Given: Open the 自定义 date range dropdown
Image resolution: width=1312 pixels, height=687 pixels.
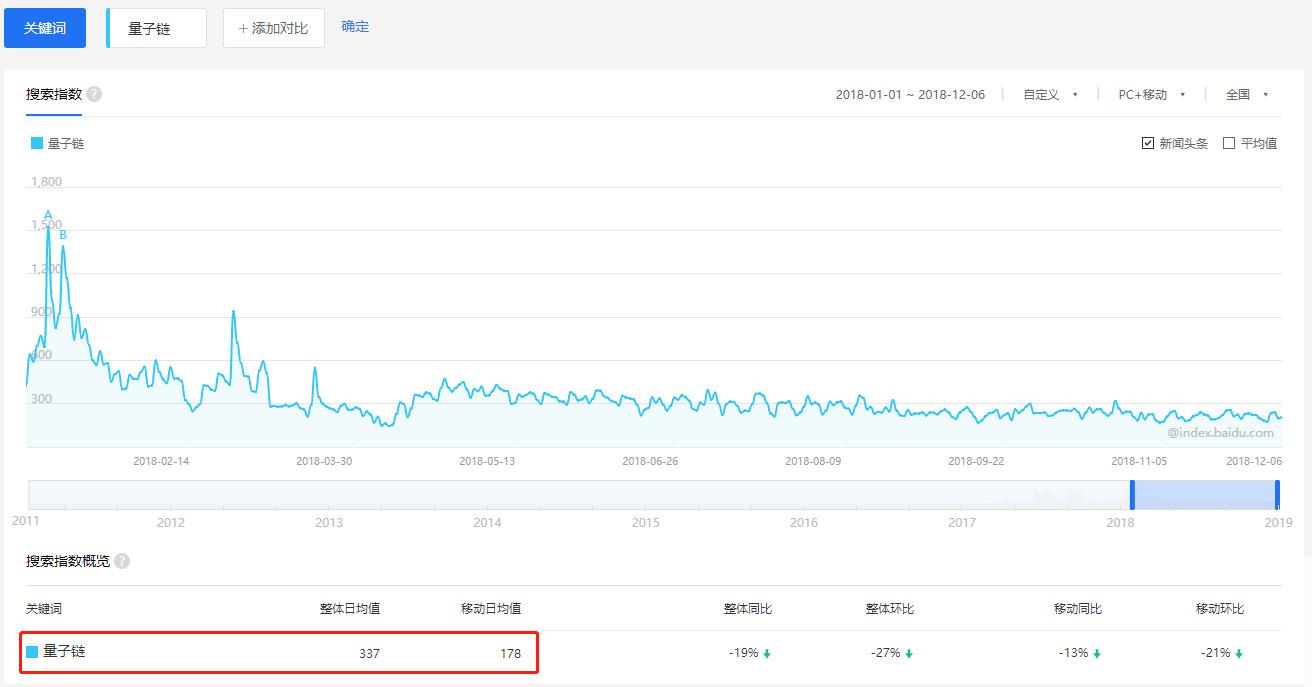Looking at the screenshot, I should pos(1050,94).
